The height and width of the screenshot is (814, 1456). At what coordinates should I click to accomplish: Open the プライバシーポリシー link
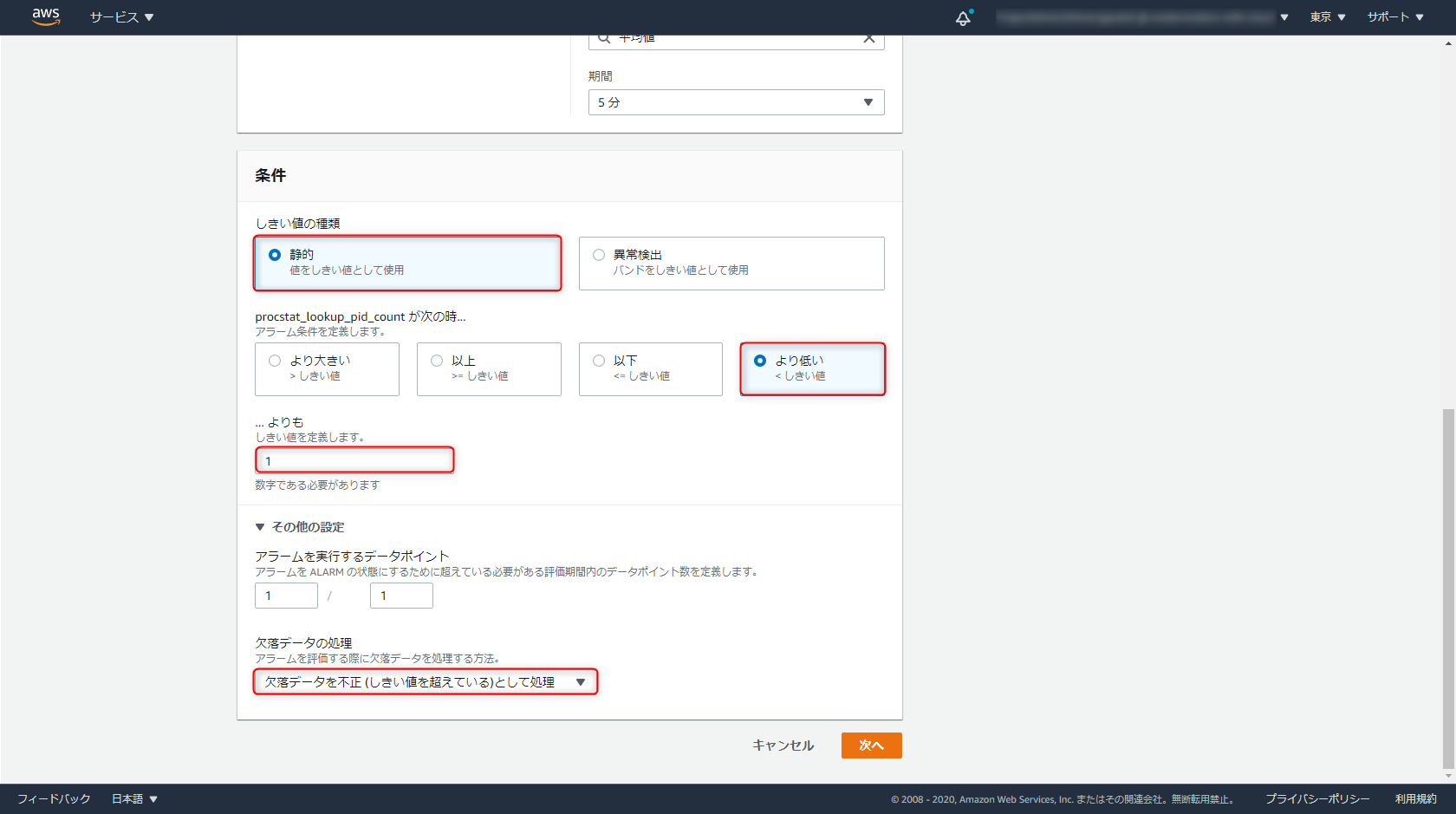[1317, 799]
